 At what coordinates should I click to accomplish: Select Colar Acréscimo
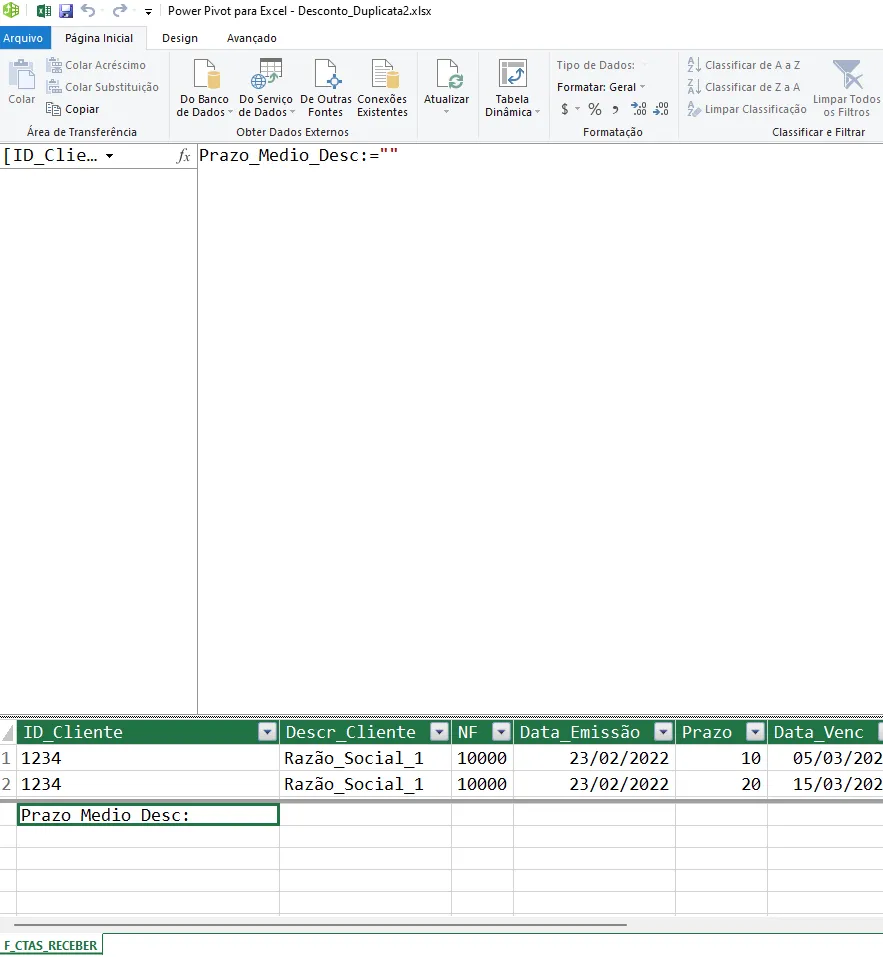coord(96,65)
